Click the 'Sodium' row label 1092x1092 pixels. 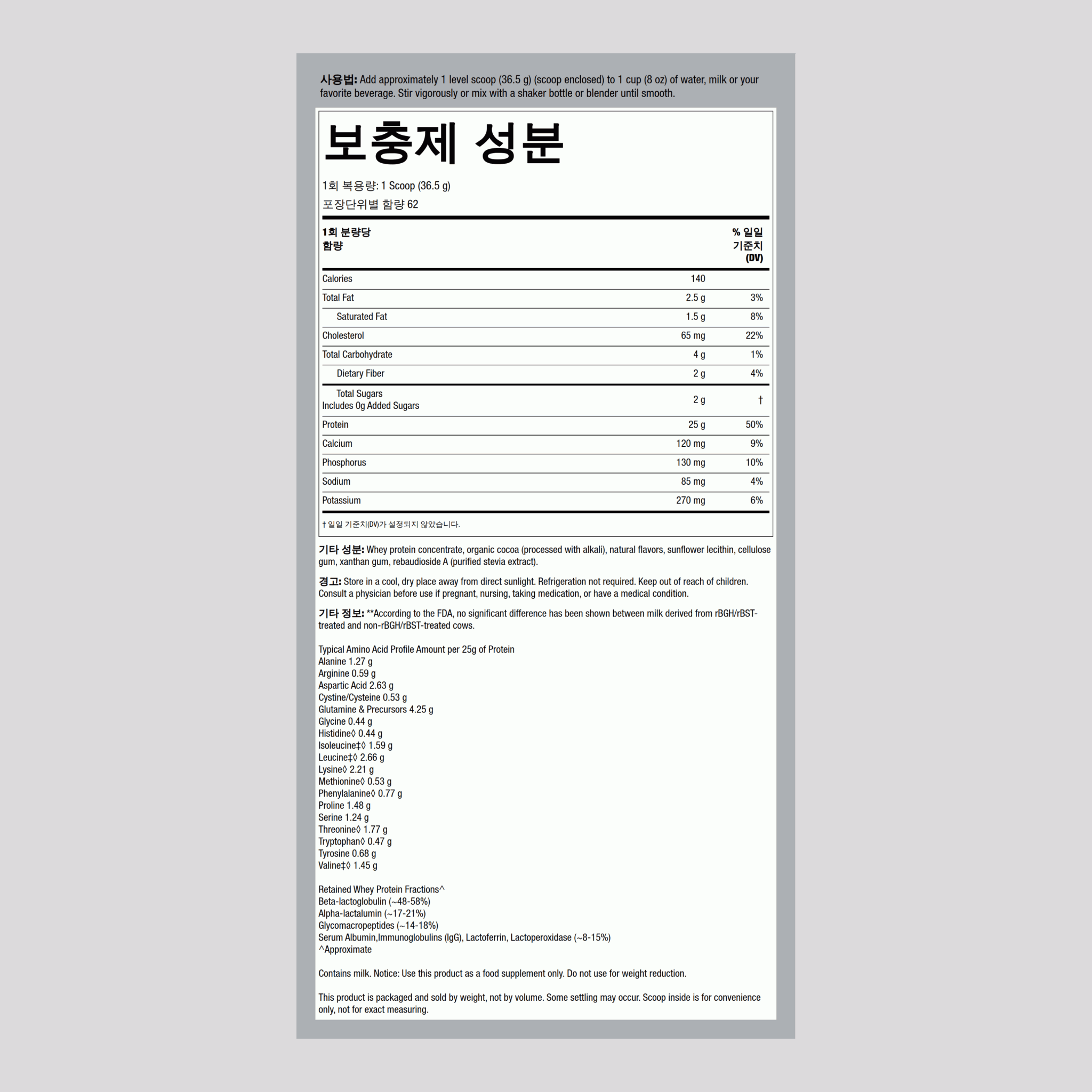click(x=336, y=481)
